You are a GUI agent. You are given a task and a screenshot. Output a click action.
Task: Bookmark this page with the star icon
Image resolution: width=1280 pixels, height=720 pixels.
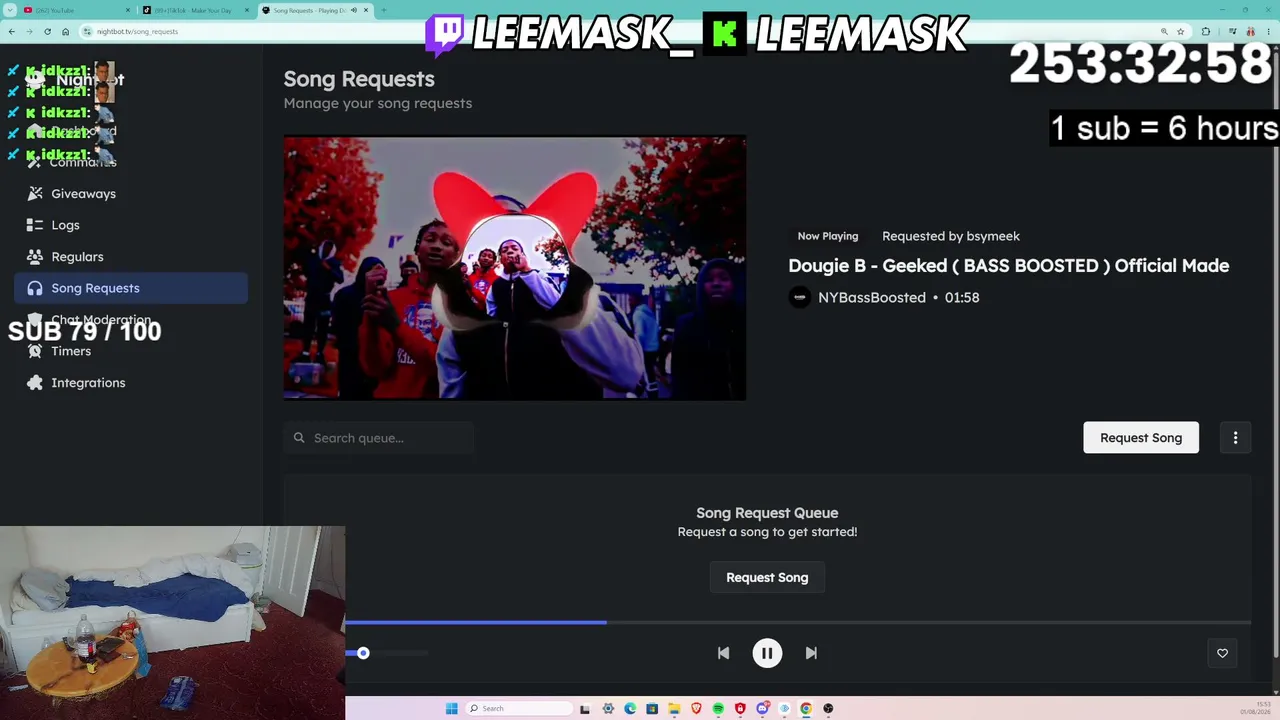coord(1181,31)
